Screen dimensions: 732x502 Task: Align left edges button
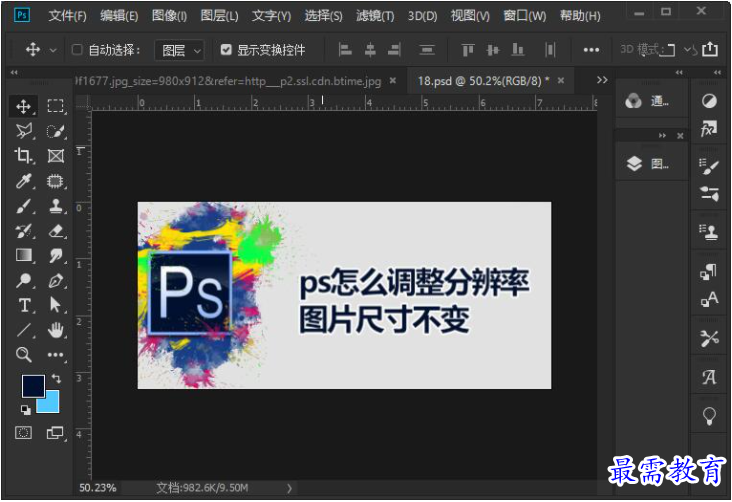(x=345, y=49)
